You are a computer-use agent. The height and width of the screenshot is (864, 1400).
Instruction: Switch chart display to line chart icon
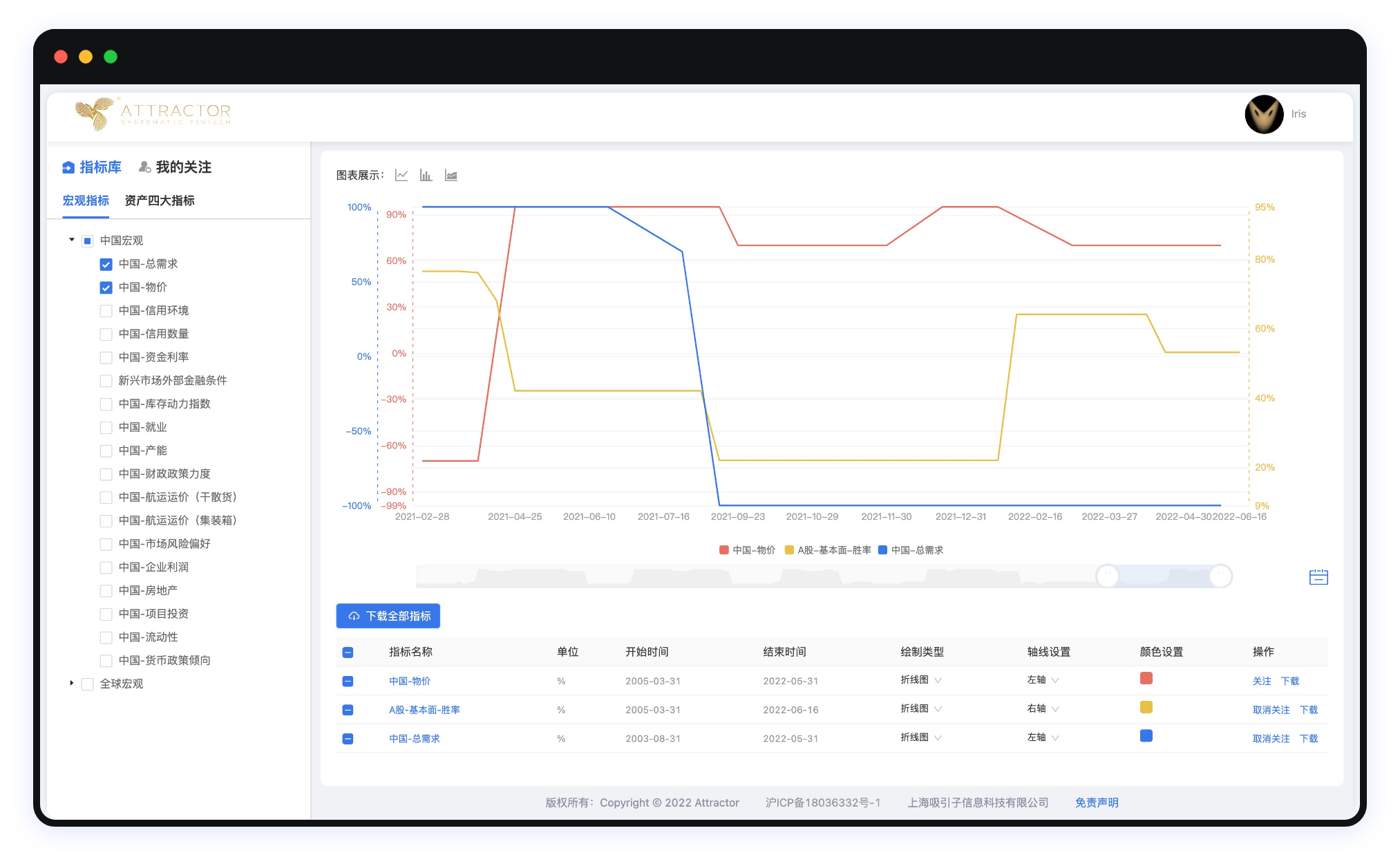401,175
